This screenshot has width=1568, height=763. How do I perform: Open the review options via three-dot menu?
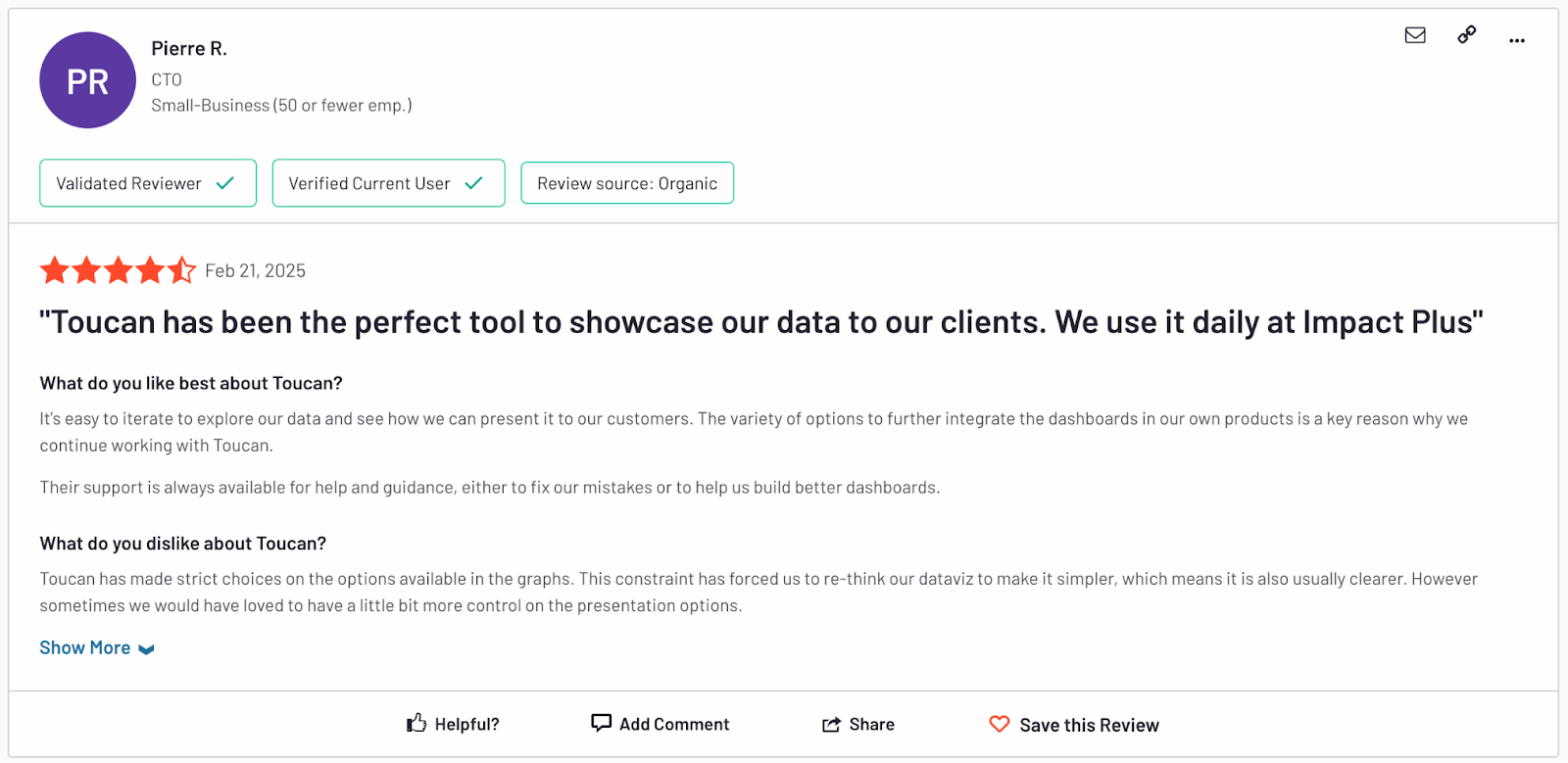point(1516,39)
